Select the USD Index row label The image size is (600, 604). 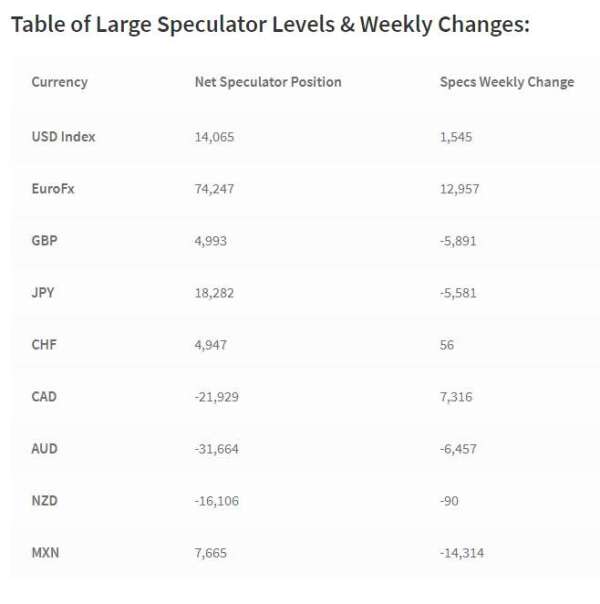[x=63, y=137]
